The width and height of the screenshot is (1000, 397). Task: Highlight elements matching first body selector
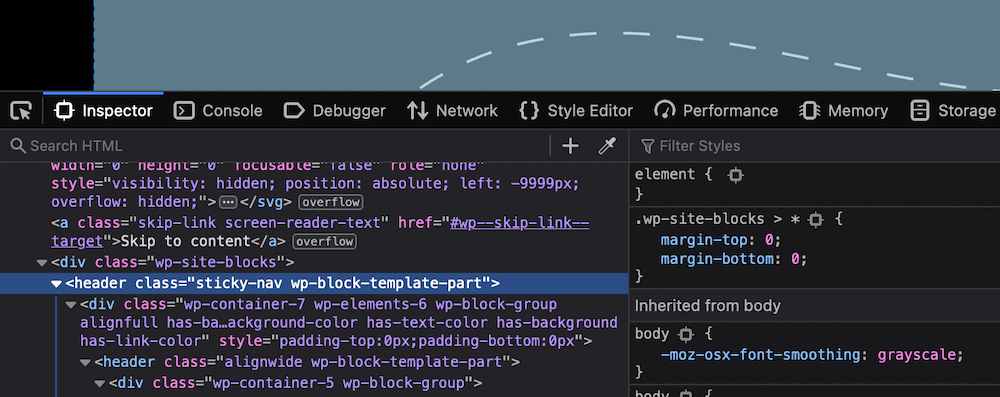(686, 334)
